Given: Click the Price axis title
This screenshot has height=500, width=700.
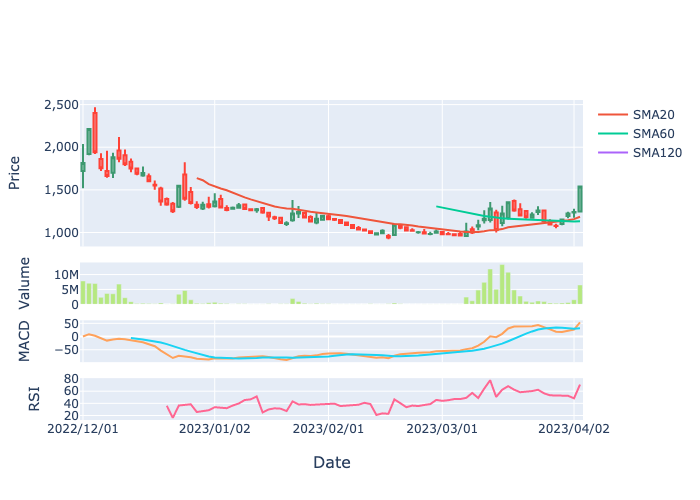Looking at the screenshot, I should (14, 173).
